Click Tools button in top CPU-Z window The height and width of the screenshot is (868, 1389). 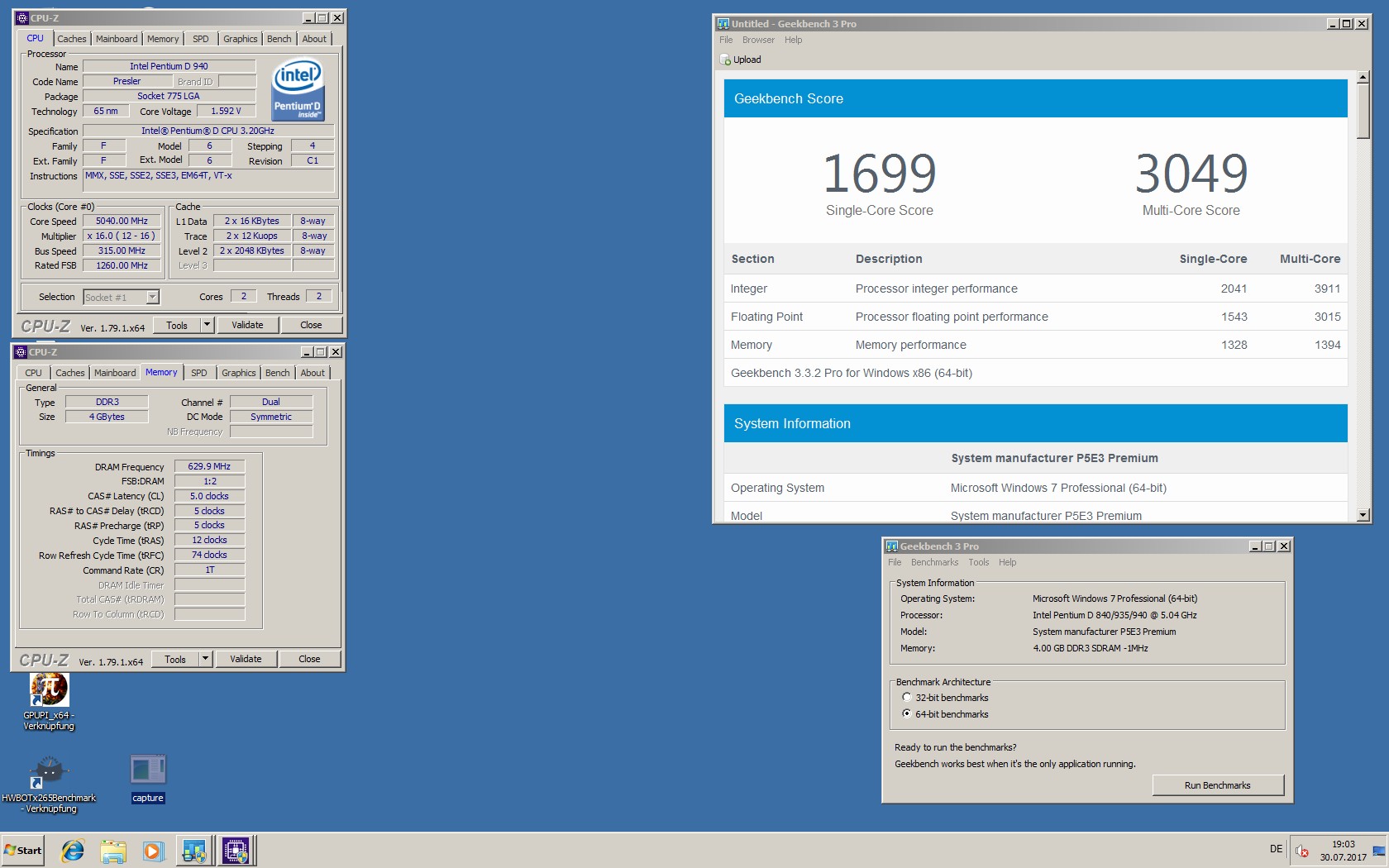(x=177, y=325)
